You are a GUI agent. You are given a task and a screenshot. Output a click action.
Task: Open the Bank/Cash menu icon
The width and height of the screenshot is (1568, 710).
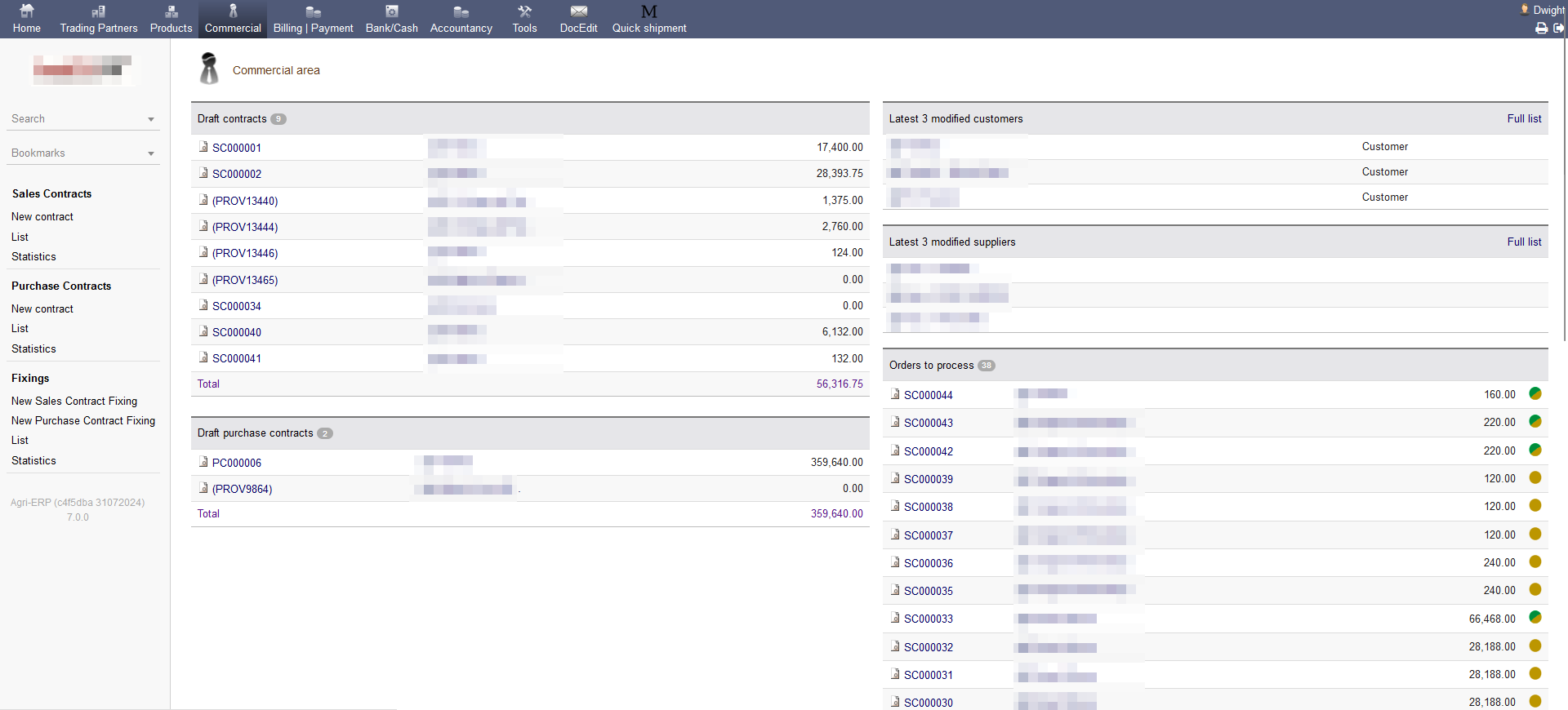click(392, 11)
